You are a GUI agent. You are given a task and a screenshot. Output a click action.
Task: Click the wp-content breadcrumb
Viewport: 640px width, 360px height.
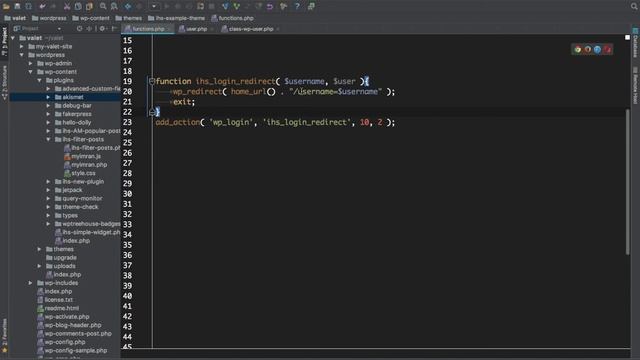click(x=91, y=18)
